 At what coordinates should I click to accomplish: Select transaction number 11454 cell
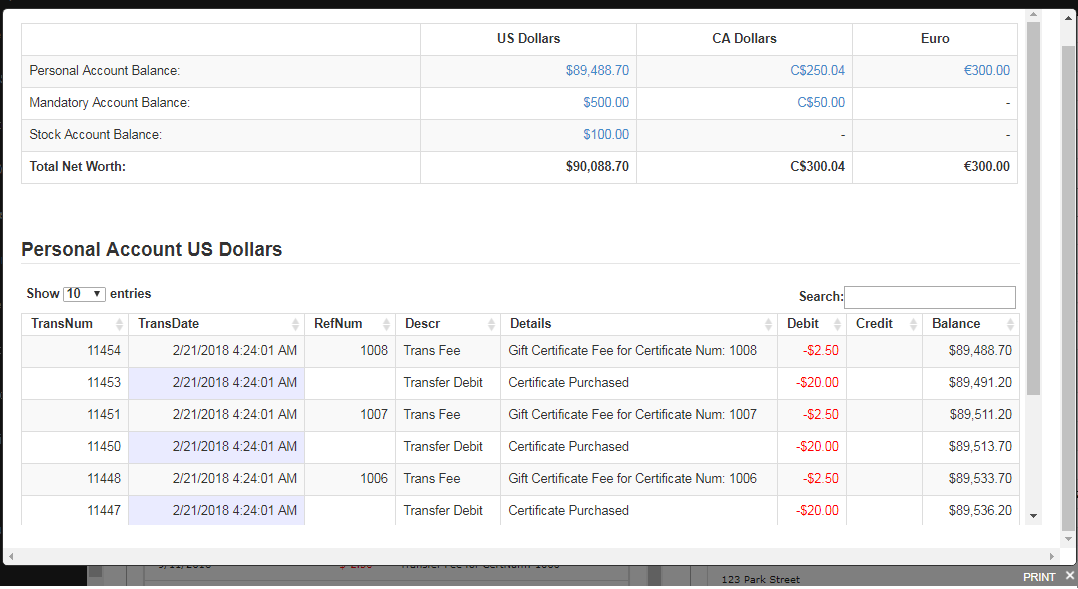coord(75,351)
